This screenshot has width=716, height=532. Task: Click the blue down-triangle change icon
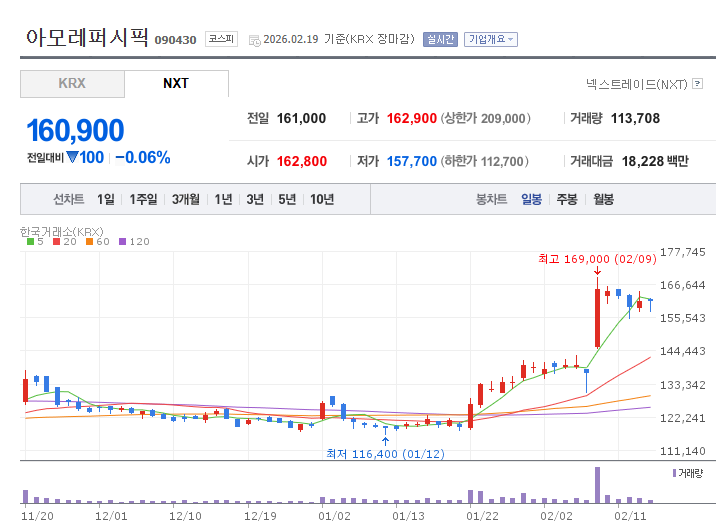[x=72, y=157]
